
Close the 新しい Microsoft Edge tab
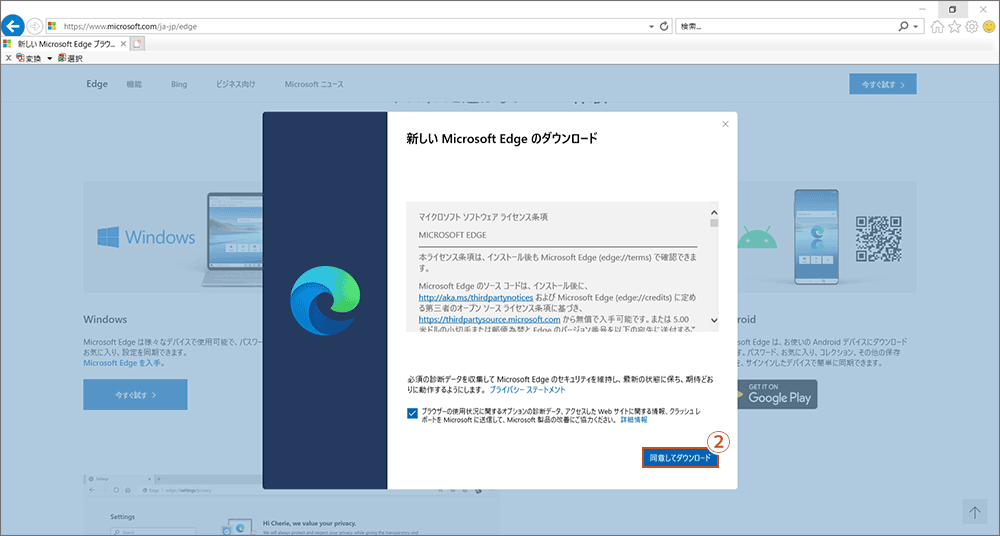click(123, 44)
